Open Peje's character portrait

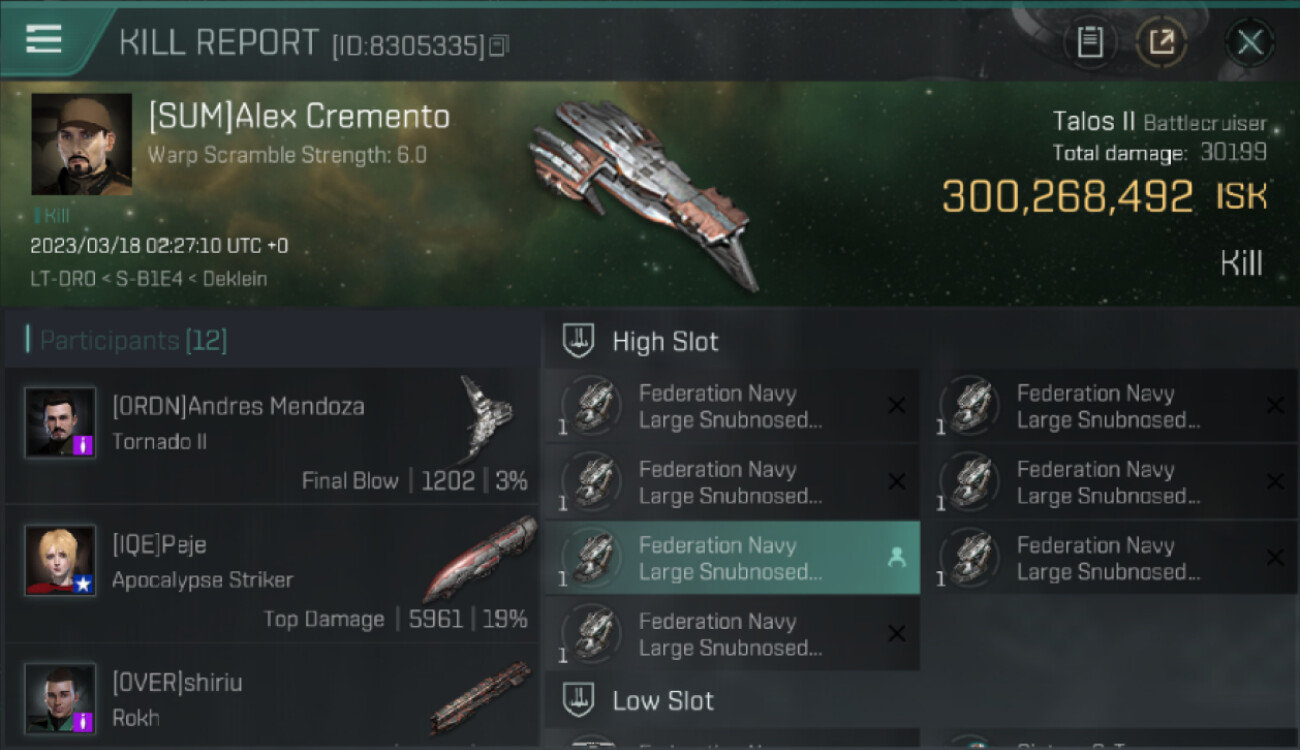[60, 560]
